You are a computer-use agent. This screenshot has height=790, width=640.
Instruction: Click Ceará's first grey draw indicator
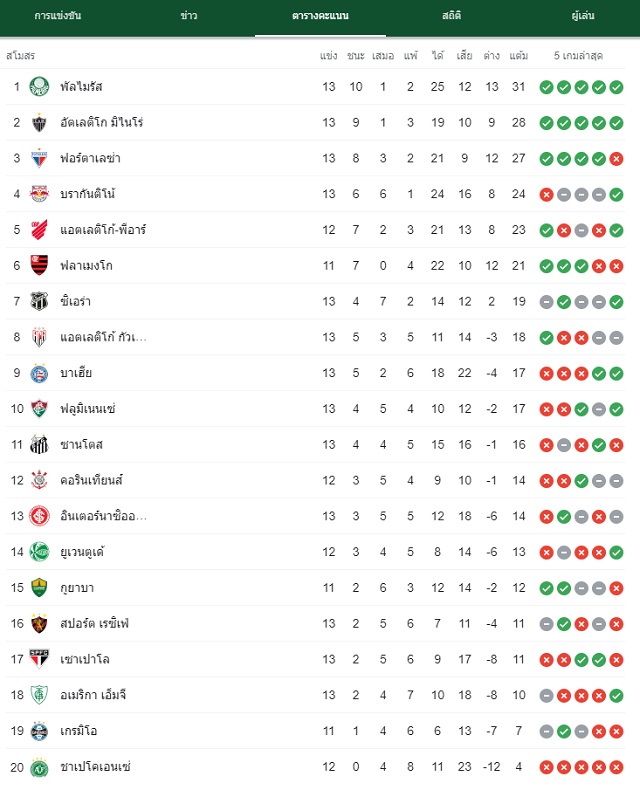[546, 302]
